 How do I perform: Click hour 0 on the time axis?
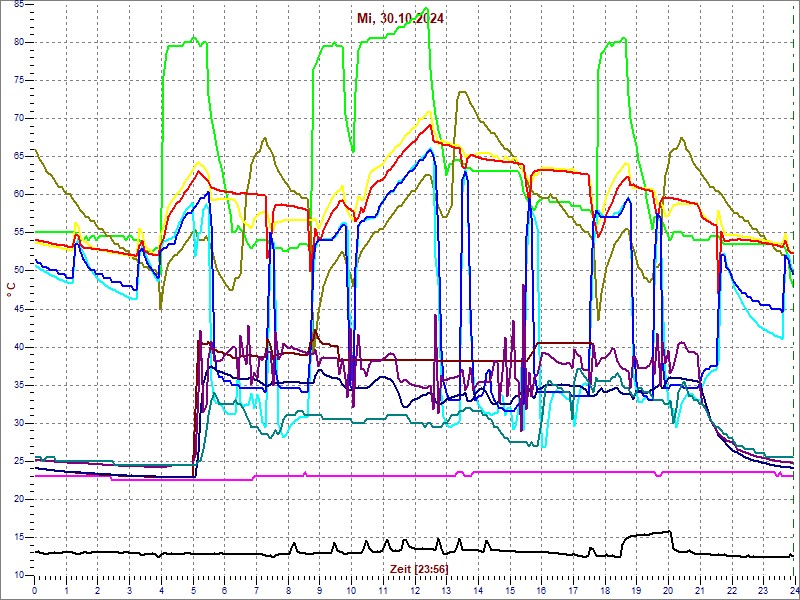point(34,590)
